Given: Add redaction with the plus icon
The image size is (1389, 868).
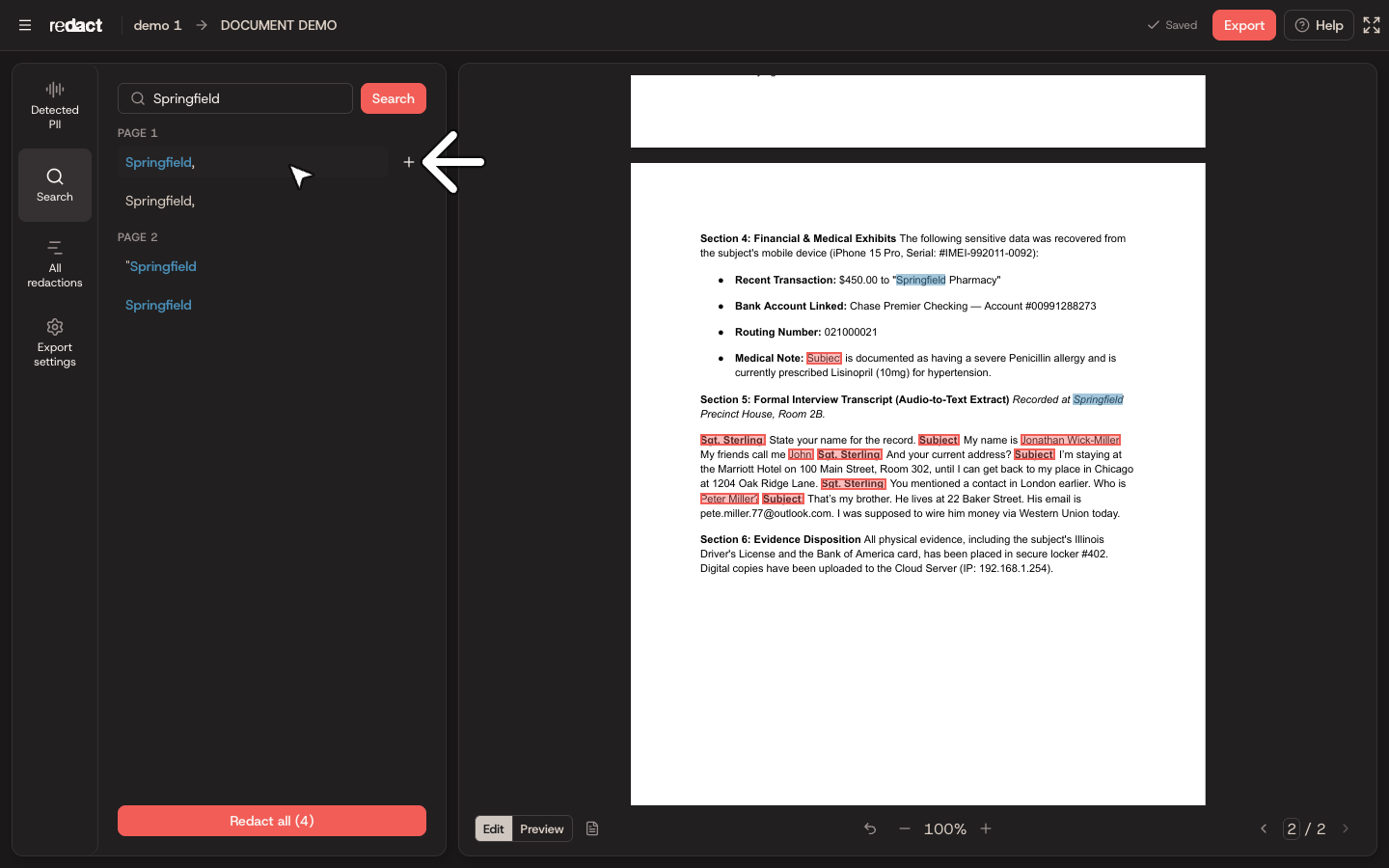Looking at the screenshot, I should click(409, 162).
